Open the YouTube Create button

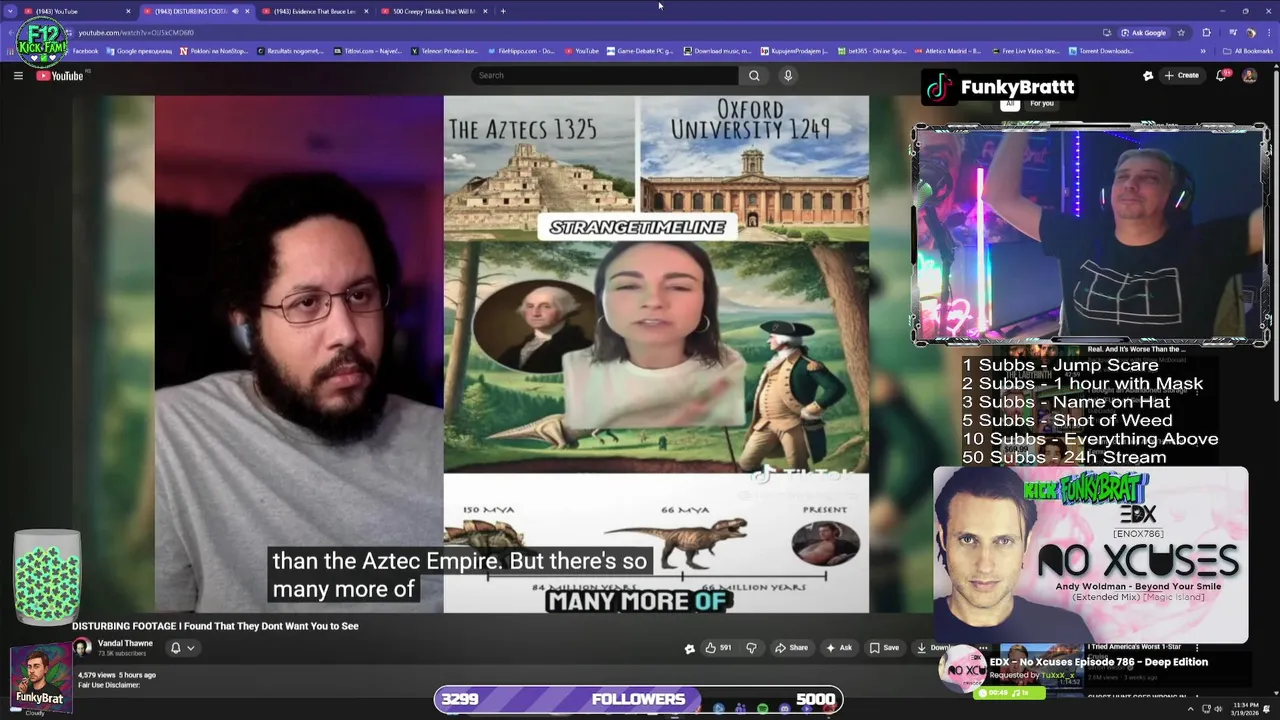[1181, 75]
